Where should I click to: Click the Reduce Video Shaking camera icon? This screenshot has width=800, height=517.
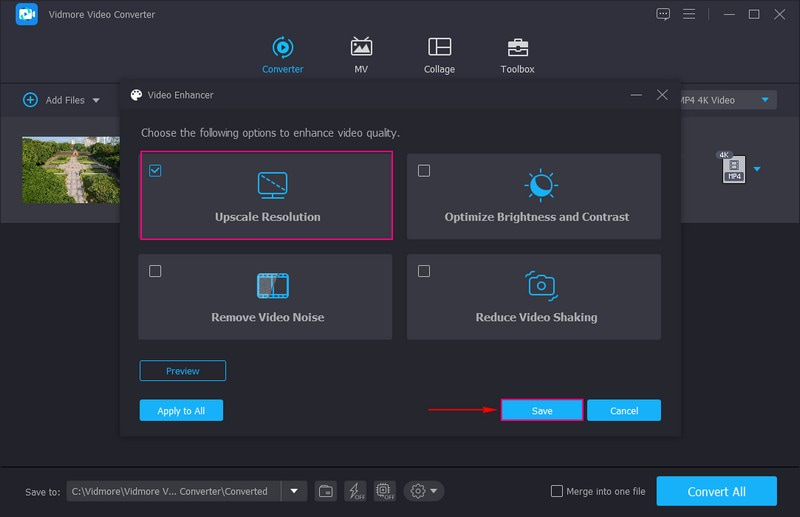coord(541,286)
